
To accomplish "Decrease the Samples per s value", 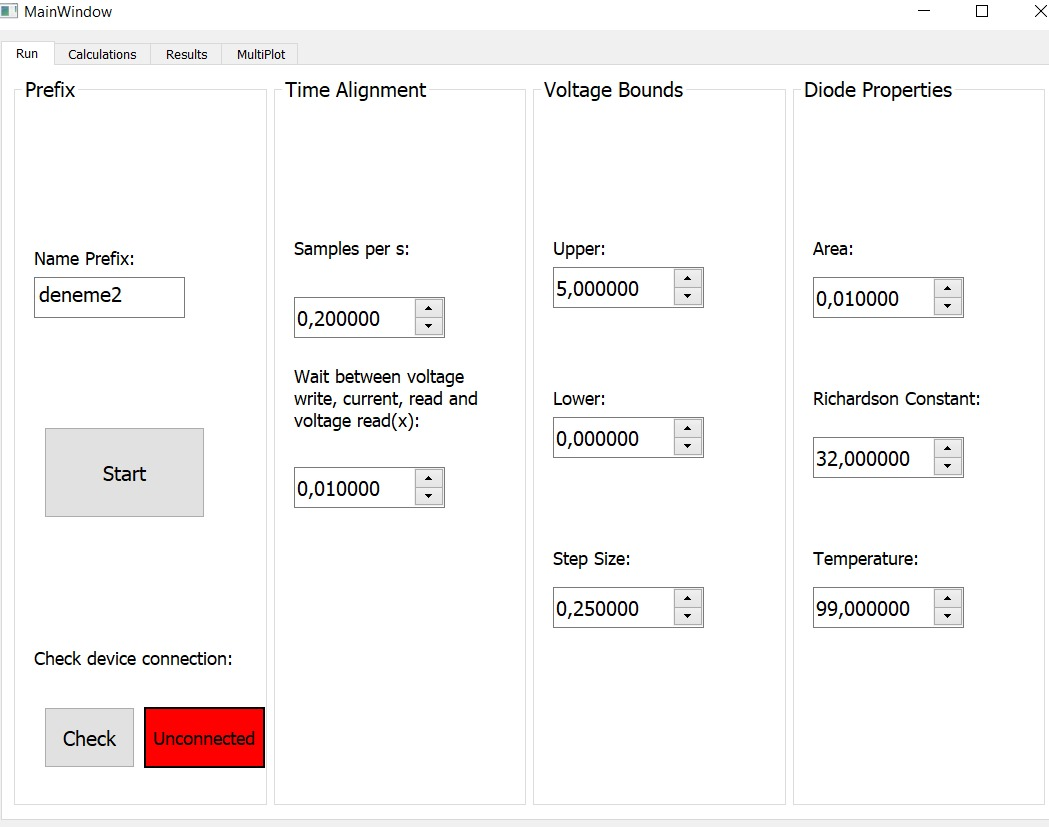I will 428,327.
